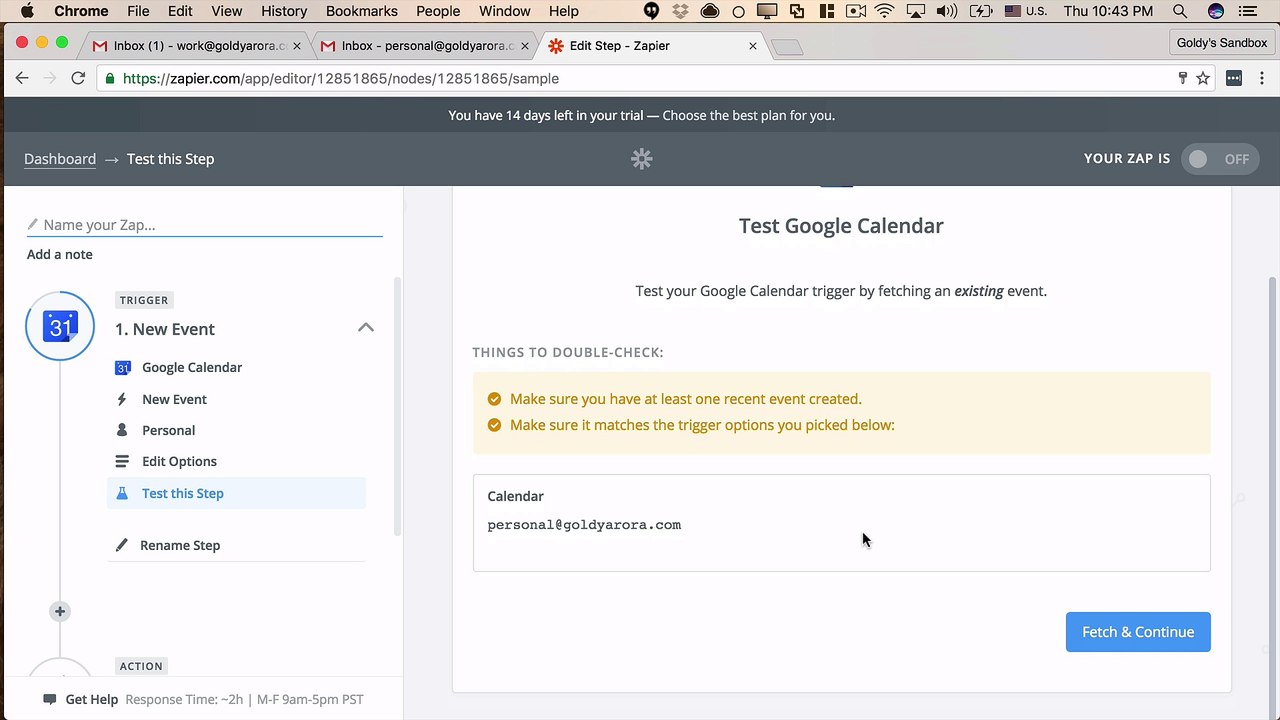Open the Bookmarks menu

362,11
